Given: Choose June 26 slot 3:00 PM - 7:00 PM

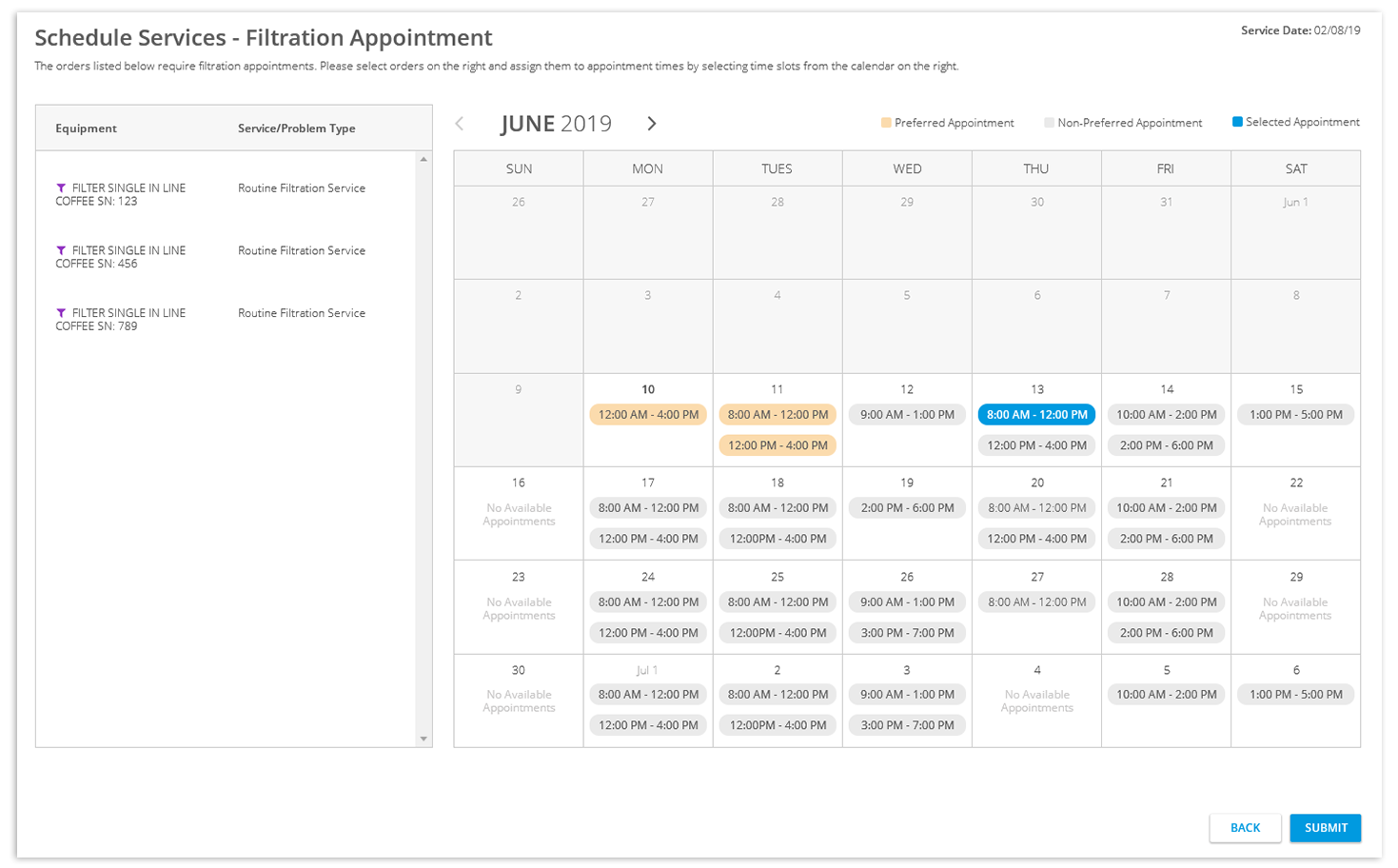Looking at the screenshot, I should click(x=907, y=633).
